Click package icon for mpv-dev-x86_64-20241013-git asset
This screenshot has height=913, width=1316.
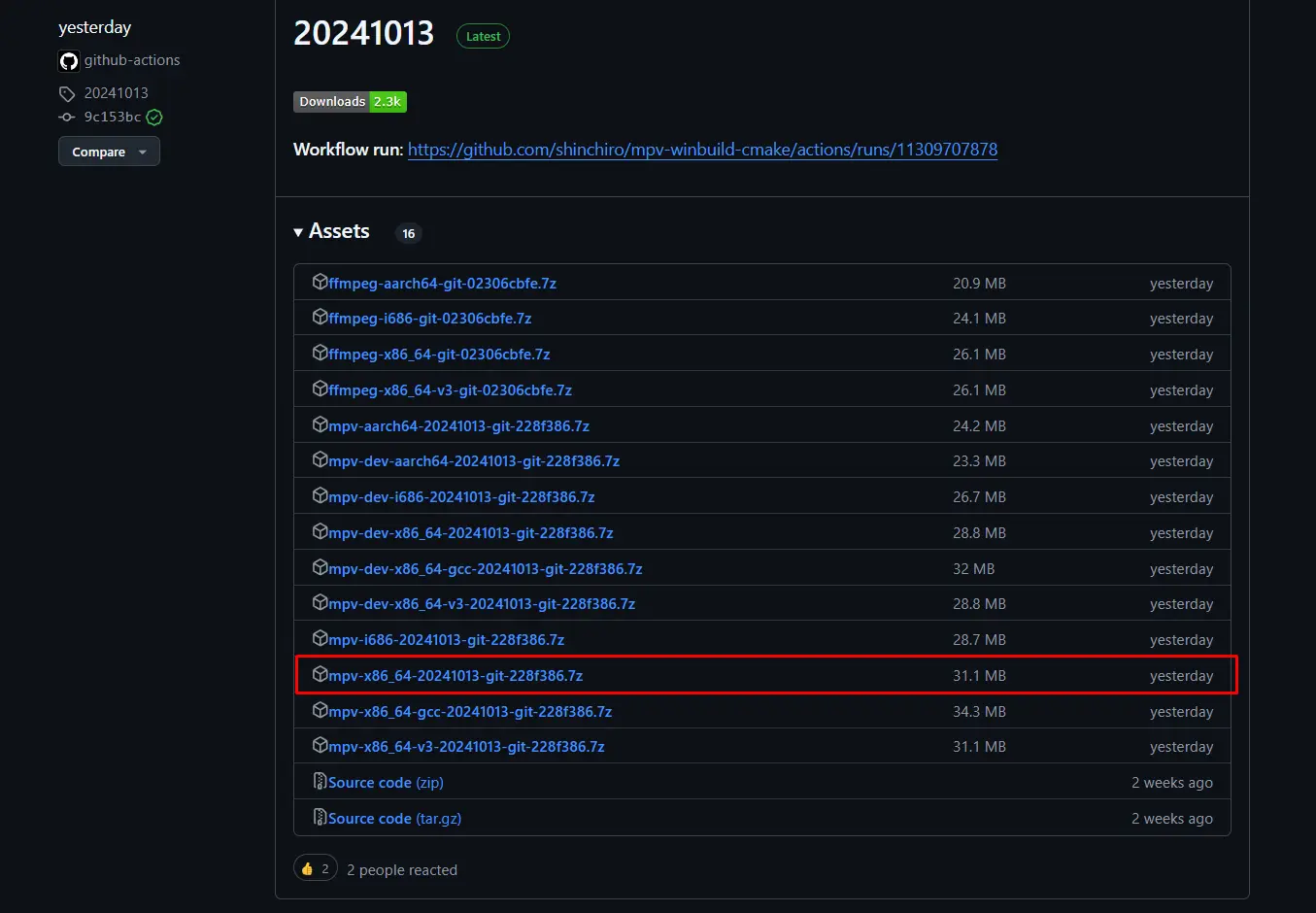point(320,531)
